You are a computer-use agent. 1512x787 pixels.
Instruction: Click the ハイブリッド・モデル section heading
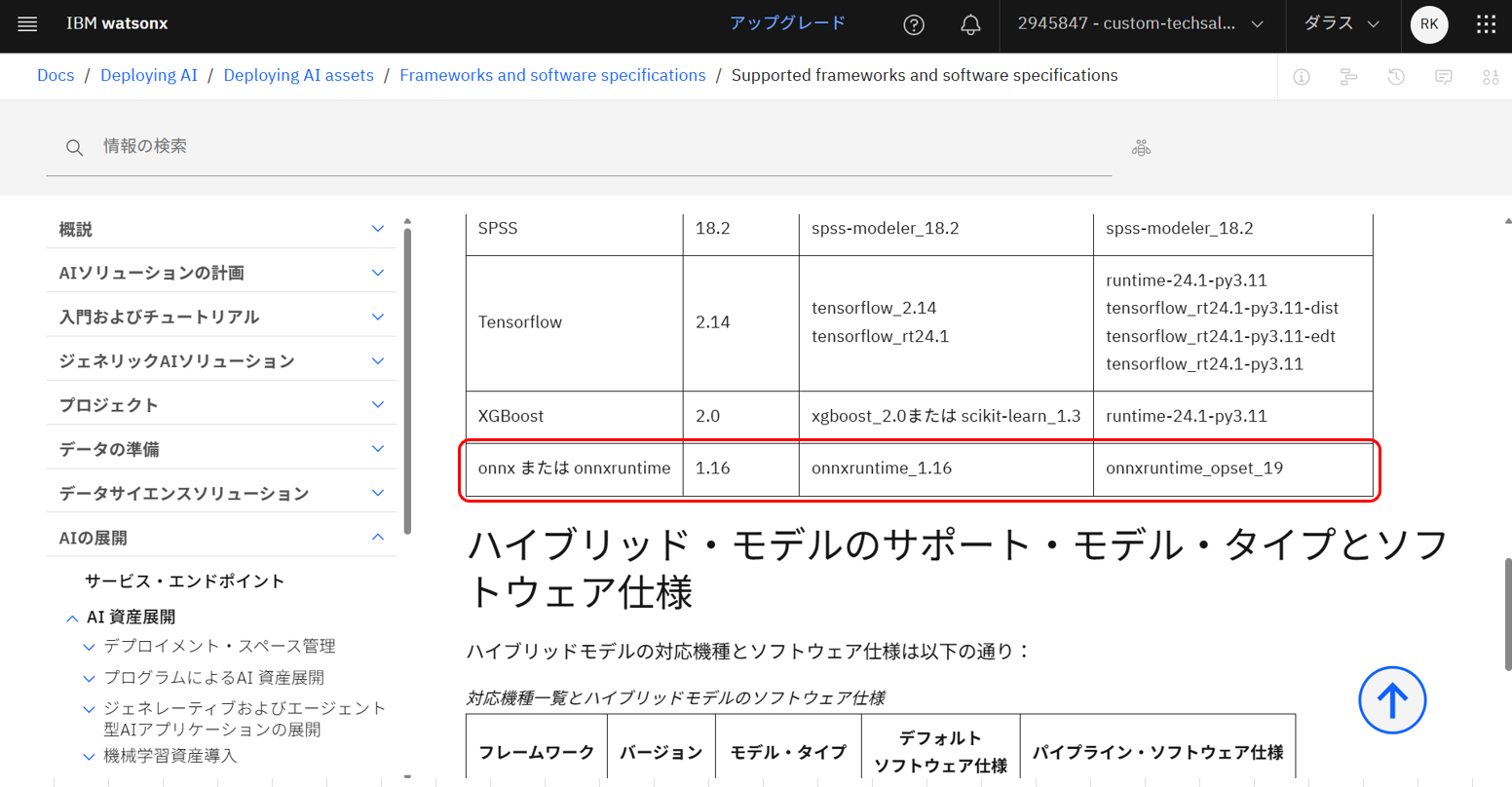point(959,569)
